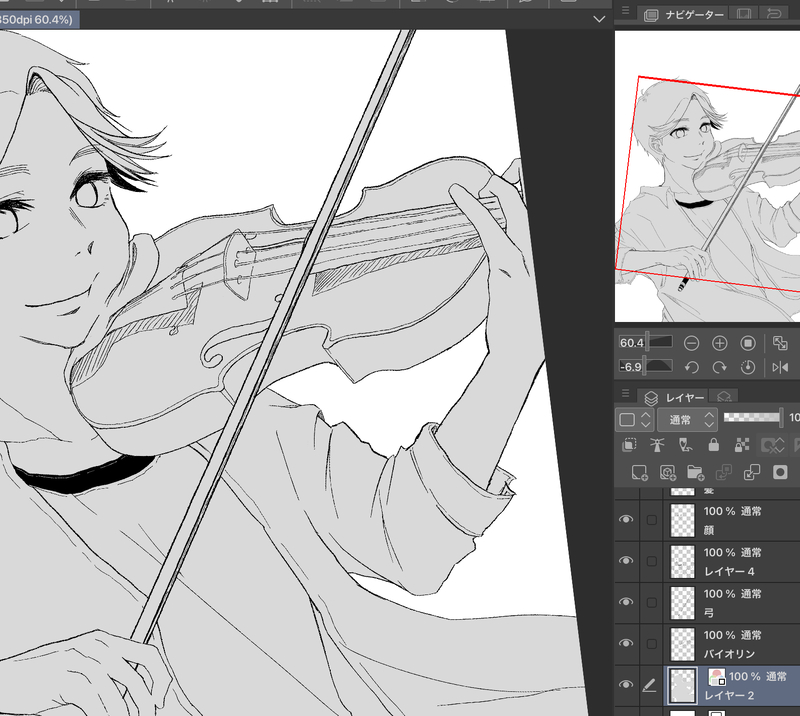
Task: Tick the checkbox beside the 顔 layer
Action: [652, 520]
